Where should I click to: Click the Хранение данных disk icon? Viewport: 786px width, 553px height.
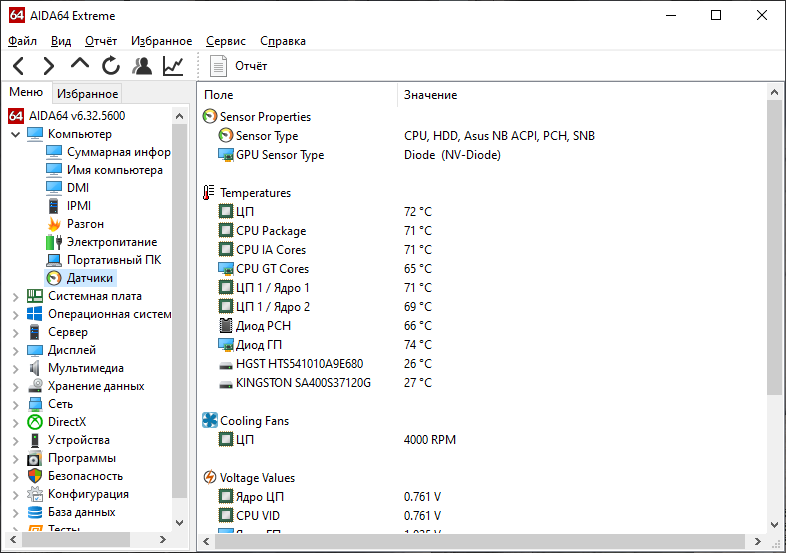(x=35, y=386)
